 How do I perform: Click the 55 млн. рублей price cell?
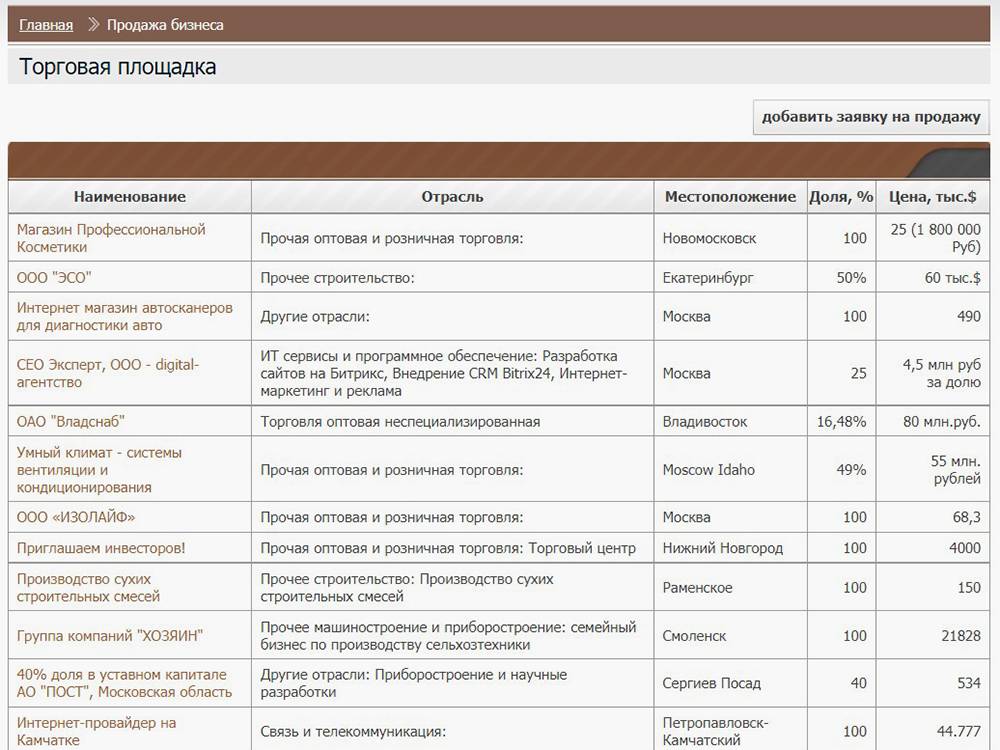933,469
